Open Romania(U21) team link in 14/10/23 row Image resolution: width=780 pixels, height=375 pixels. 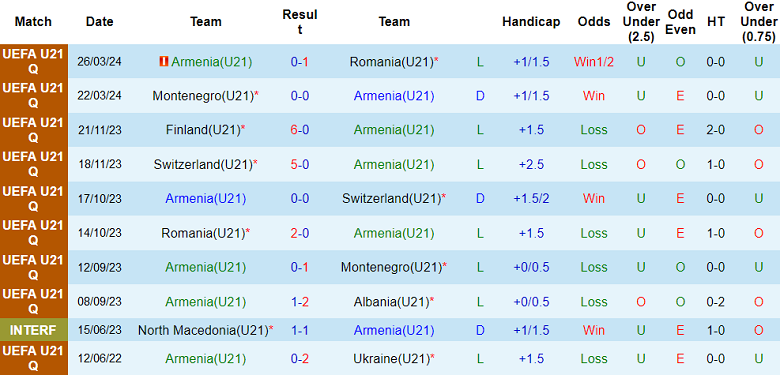click(x=202, y=233)
